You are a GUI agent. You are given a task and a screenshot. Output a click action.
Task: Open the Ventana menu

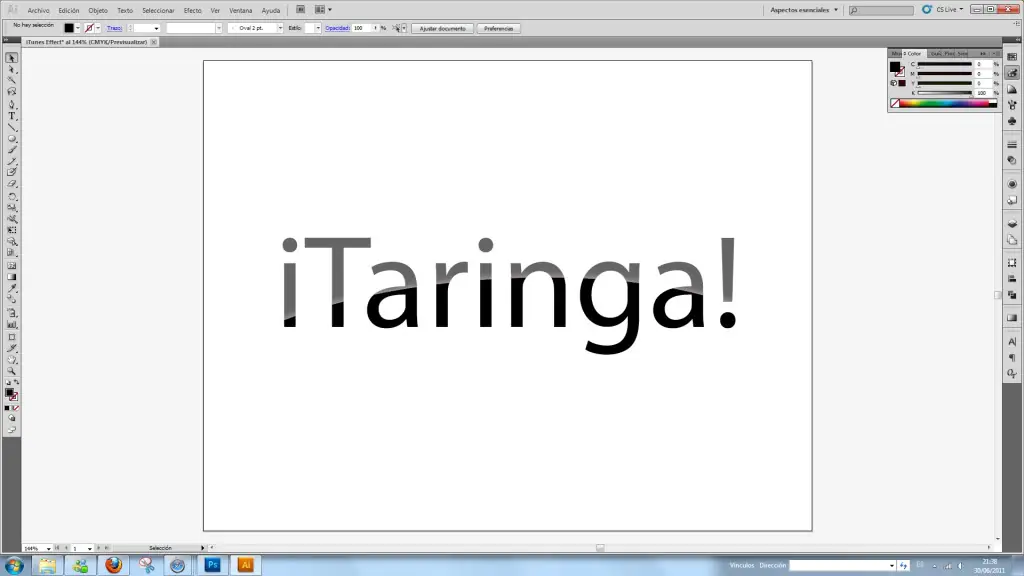click(241, 10)
